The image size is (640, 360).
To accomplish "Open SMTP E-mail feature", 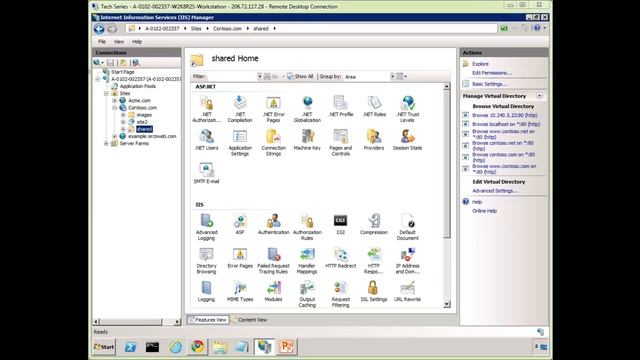I will (206, 173).
